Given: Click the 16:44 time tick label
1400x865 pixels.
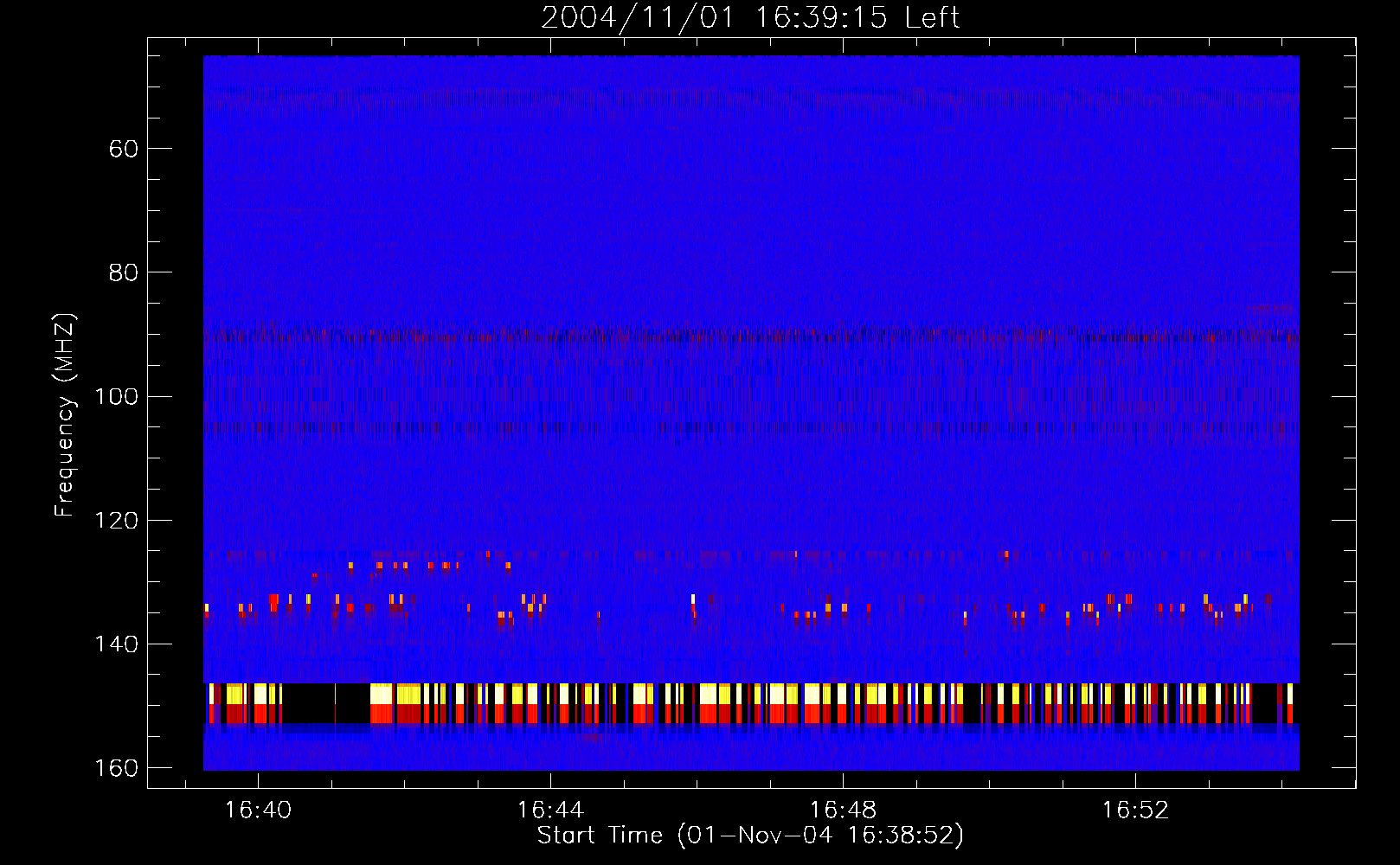Looking at the screenshot, I should pos(550,811).
